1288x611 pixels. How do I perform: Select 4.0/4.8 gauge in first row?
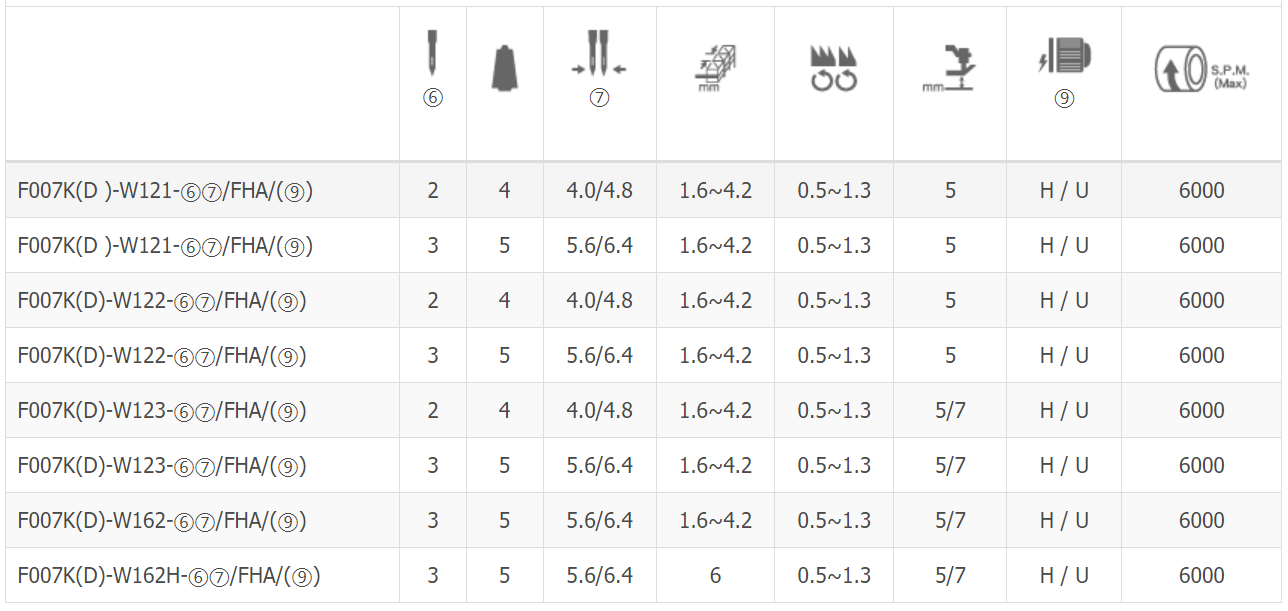click(599, 190)
